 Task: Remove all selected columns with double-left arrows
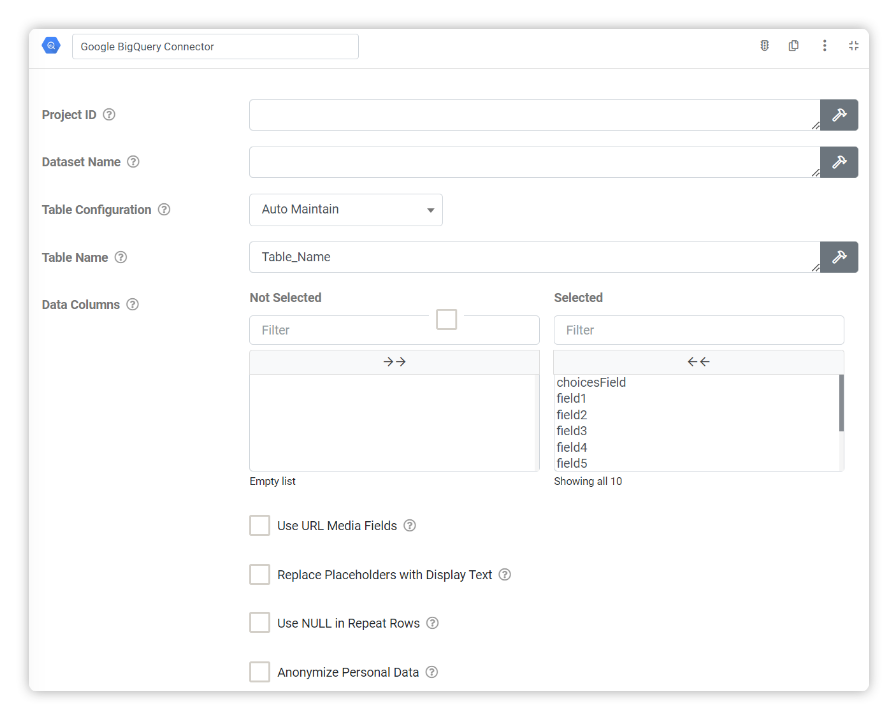[698, 362]
